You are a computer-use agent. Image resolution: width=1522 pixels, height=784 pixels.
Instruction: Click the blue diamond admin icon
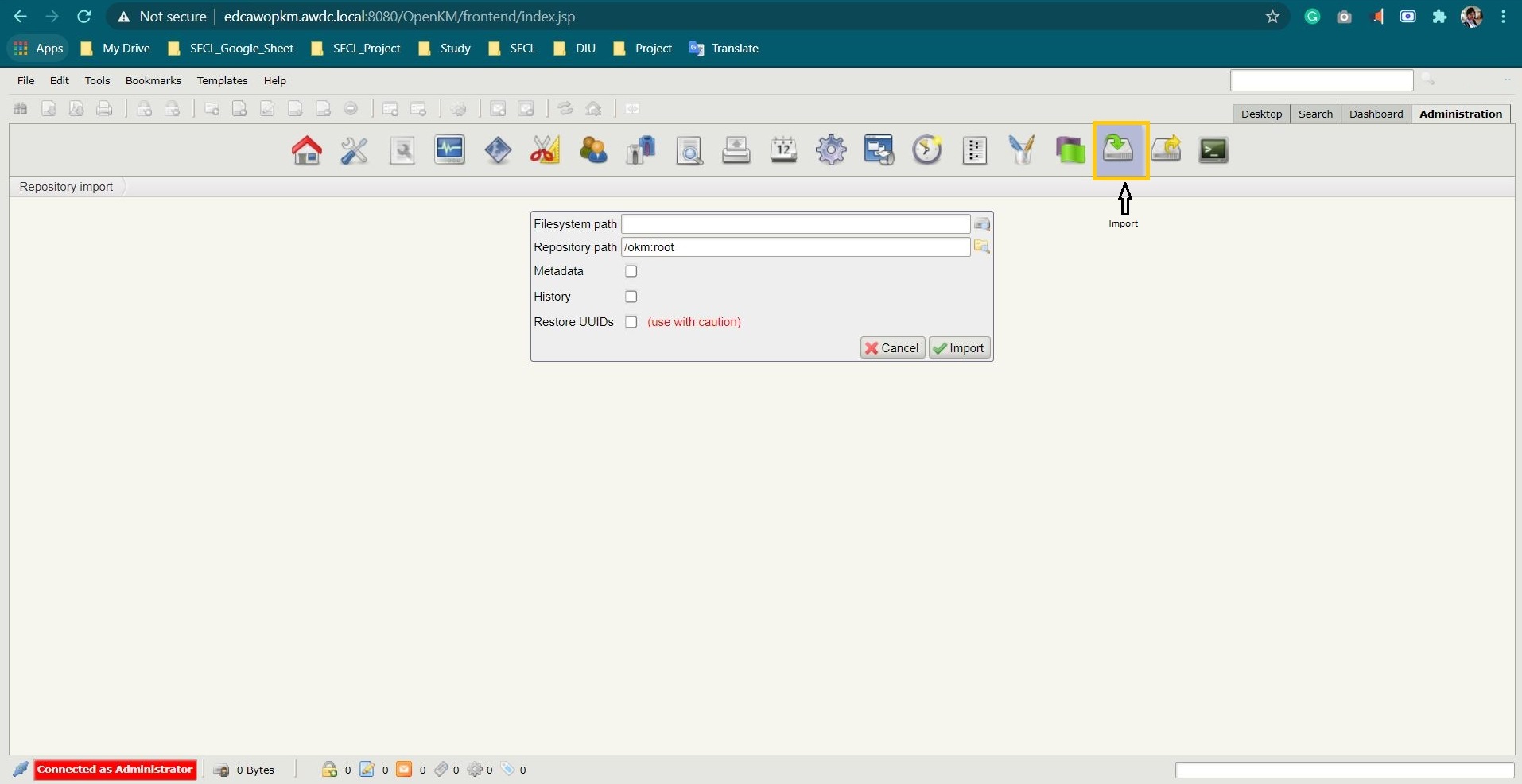[498, 150]
